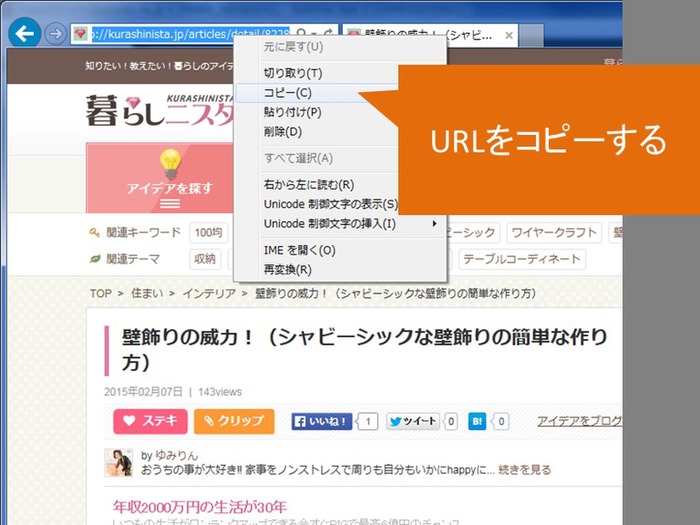Click the search magnifier in address bar
The height and width of the screenshot is (525, 700).
[x=302, y=33]
